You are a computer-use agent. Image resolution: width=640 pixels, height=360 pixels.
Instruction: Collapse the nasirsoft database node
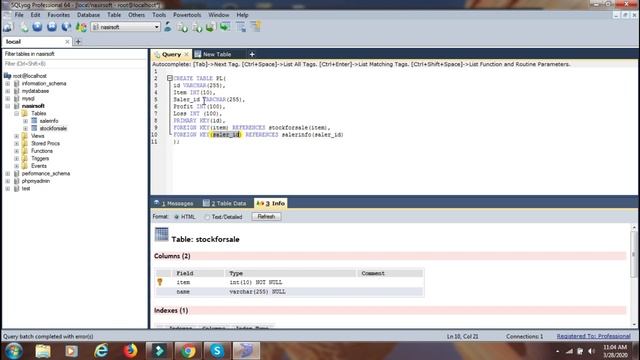point(8,106)
